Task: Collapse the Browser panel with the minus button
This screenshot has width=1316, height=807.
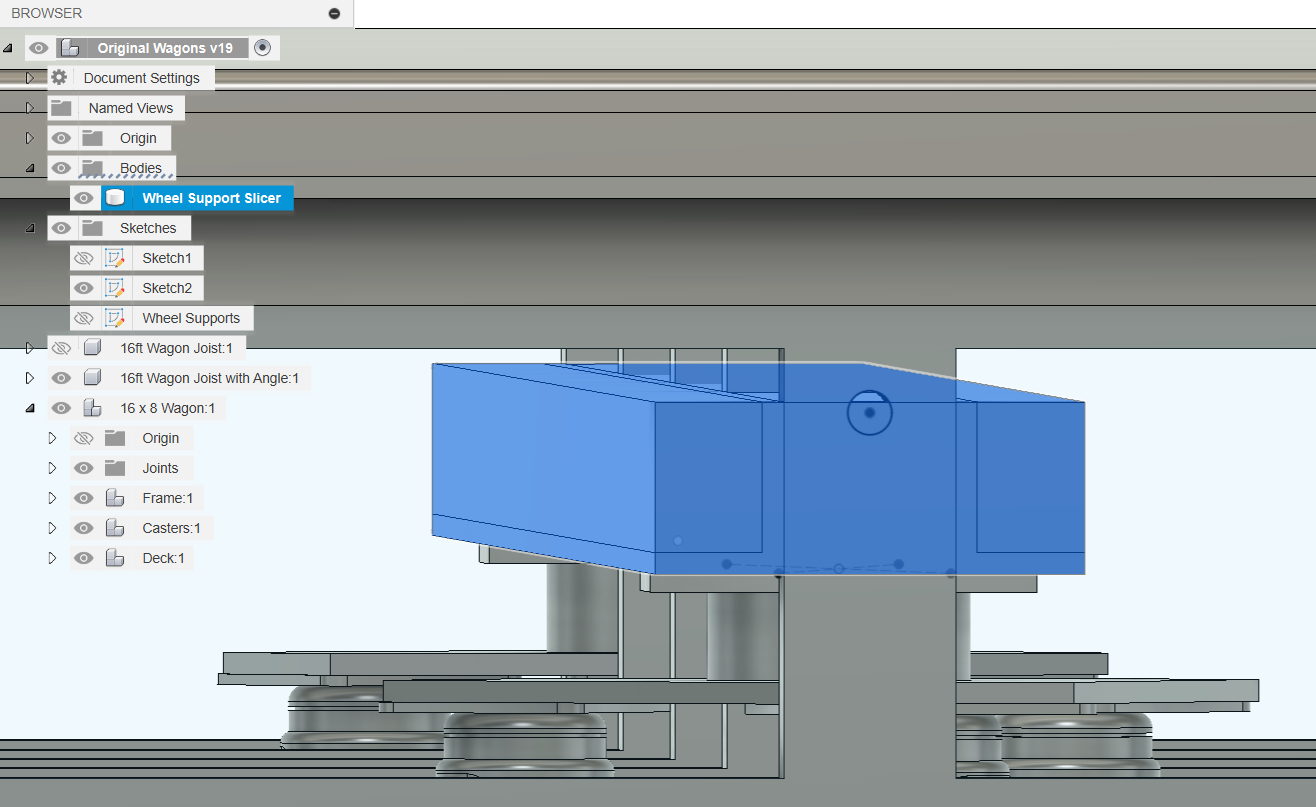Action: tap(333, 13)
